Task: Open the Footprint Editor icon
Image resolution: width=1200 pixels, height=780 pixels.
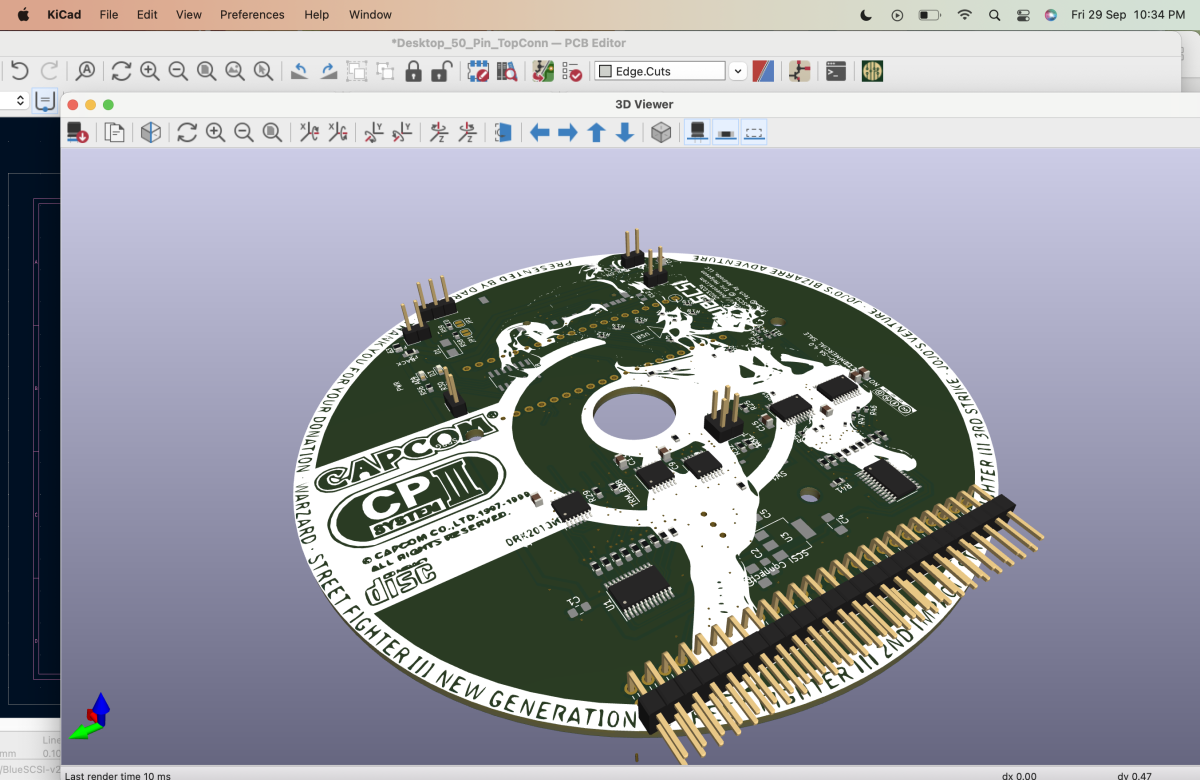Action: pos(478,71)
